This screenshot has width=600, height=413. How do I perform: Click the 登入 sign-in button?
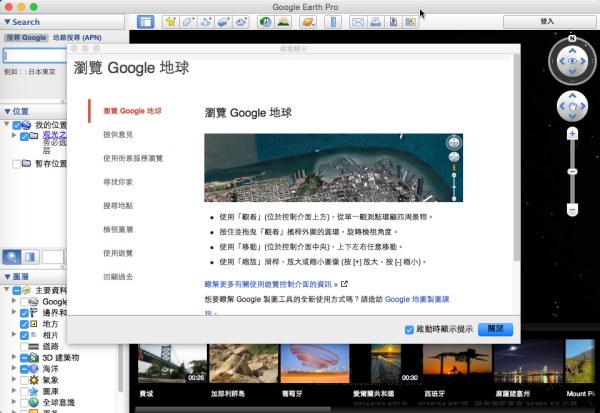[x=547, y=20]
